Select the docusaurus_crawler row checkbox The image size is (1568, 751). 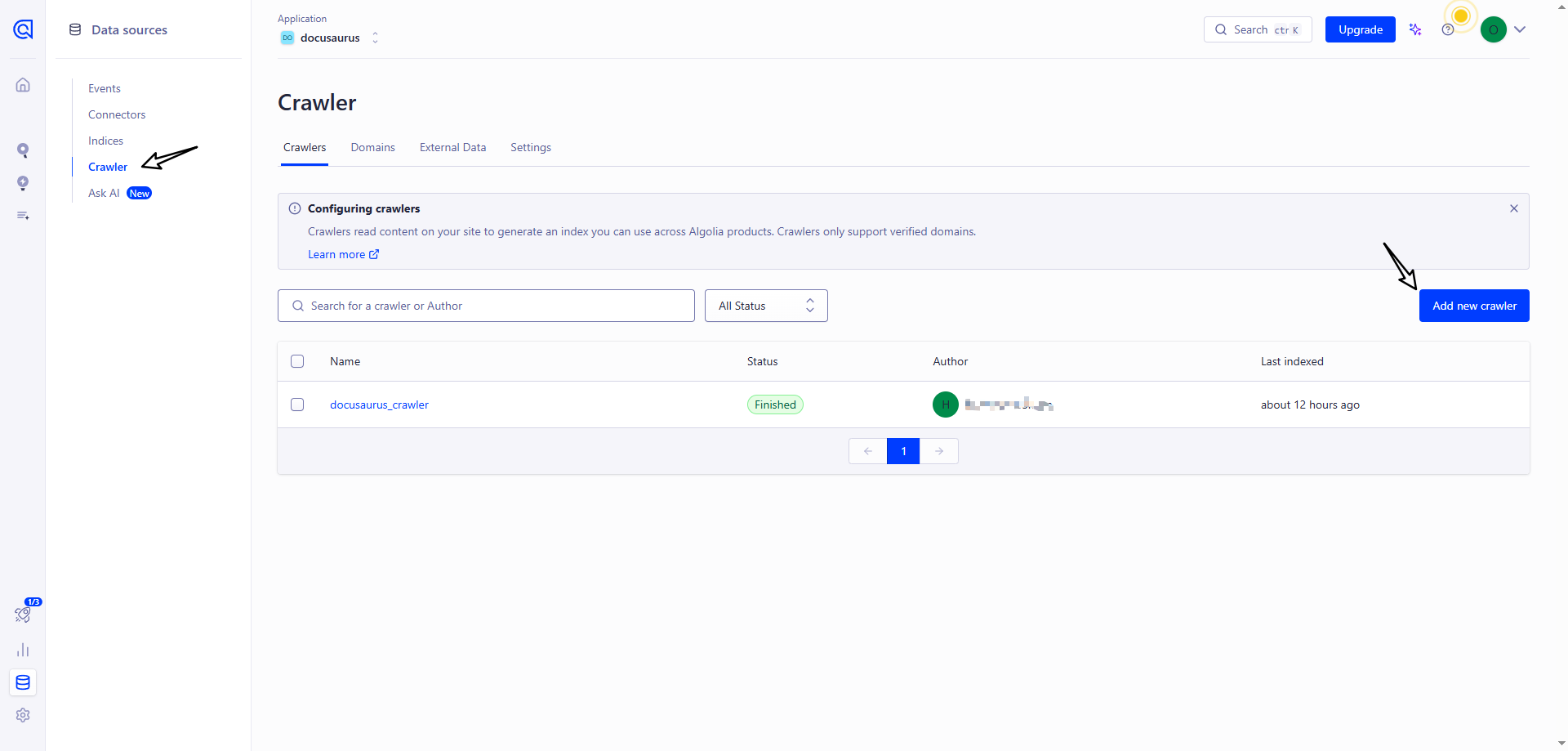[x=297, y=405]
